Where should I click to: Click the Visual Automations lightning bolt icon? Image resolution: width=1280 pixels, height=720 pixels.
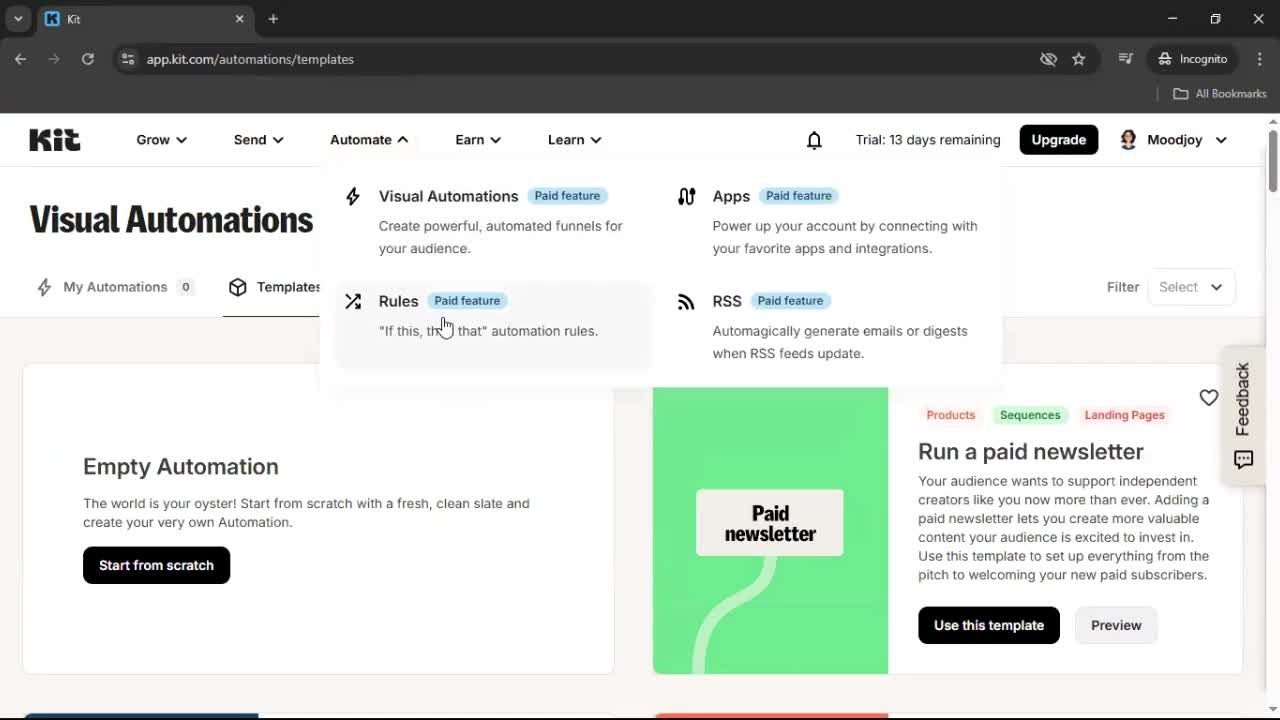tap(353, 196)
